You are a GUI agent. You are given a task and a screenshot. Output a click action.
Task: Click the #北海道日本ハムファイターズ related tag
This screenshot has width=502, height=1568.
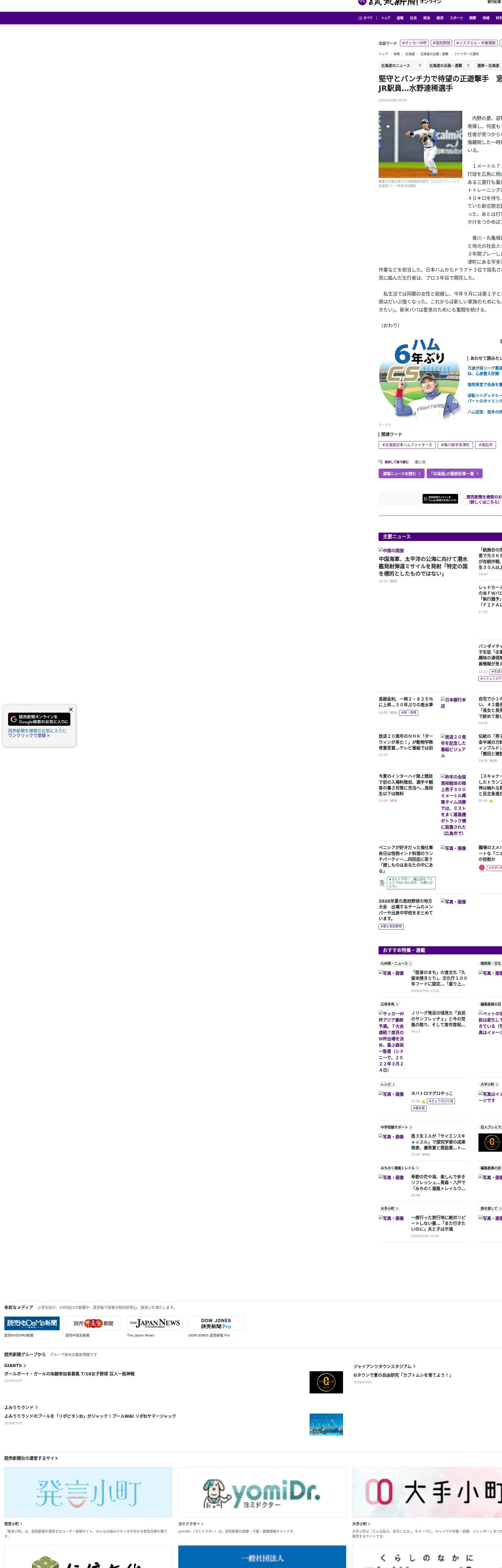[407, 445]
